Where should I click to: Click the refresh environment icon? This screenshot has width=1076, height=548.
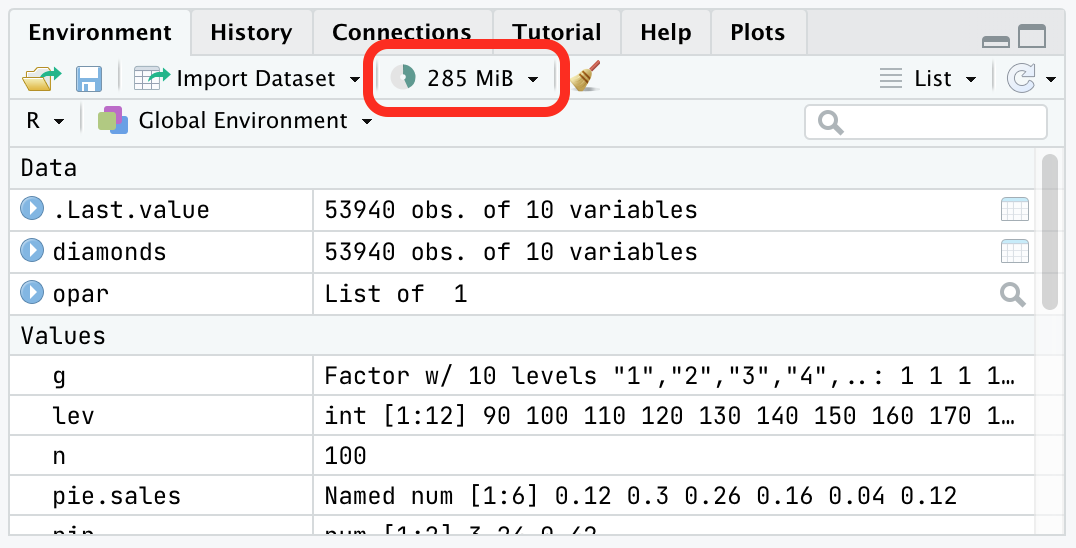(1021, 79)
